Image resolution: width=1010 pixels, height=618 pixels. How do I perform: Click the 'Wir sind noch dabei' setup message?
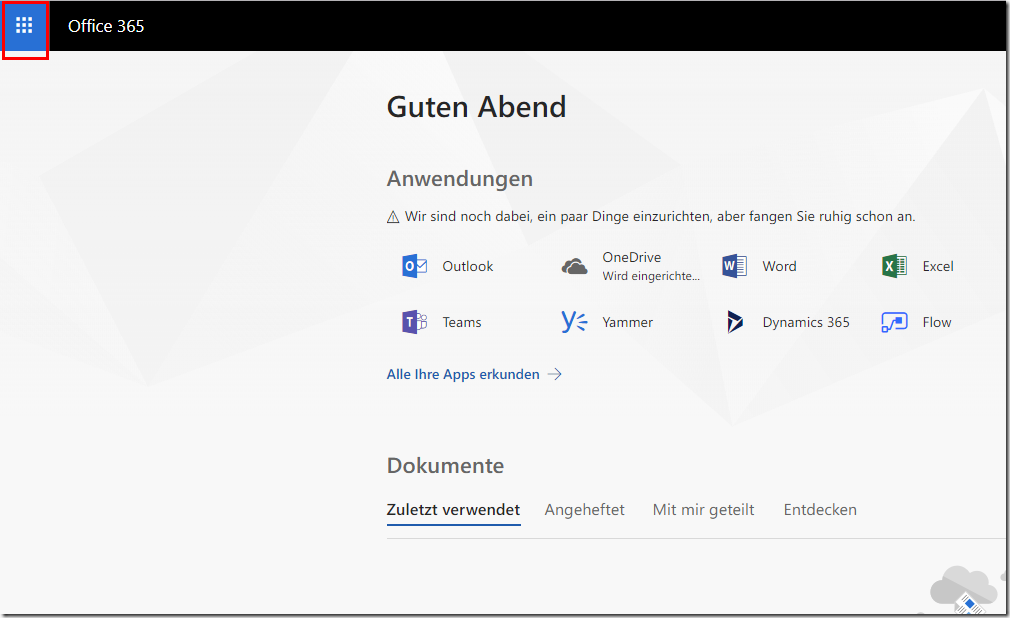[660, 217]
